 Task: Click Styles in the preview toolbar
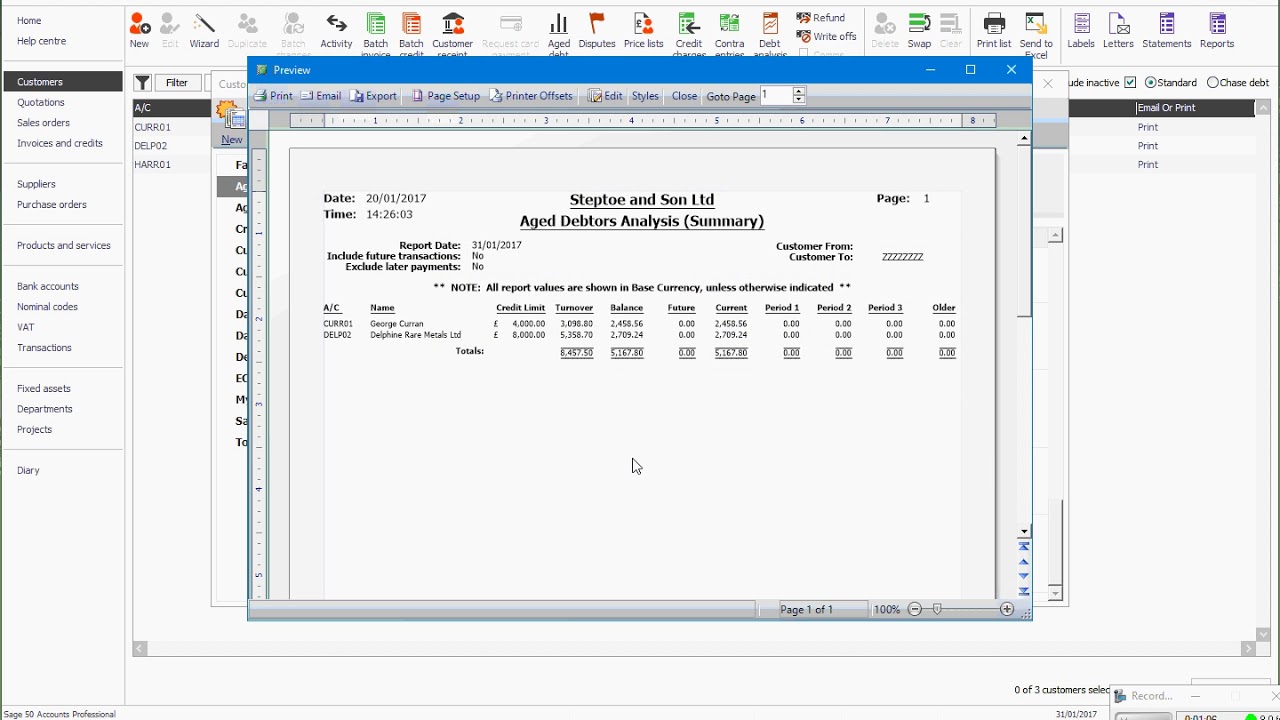tap(645, 96)
